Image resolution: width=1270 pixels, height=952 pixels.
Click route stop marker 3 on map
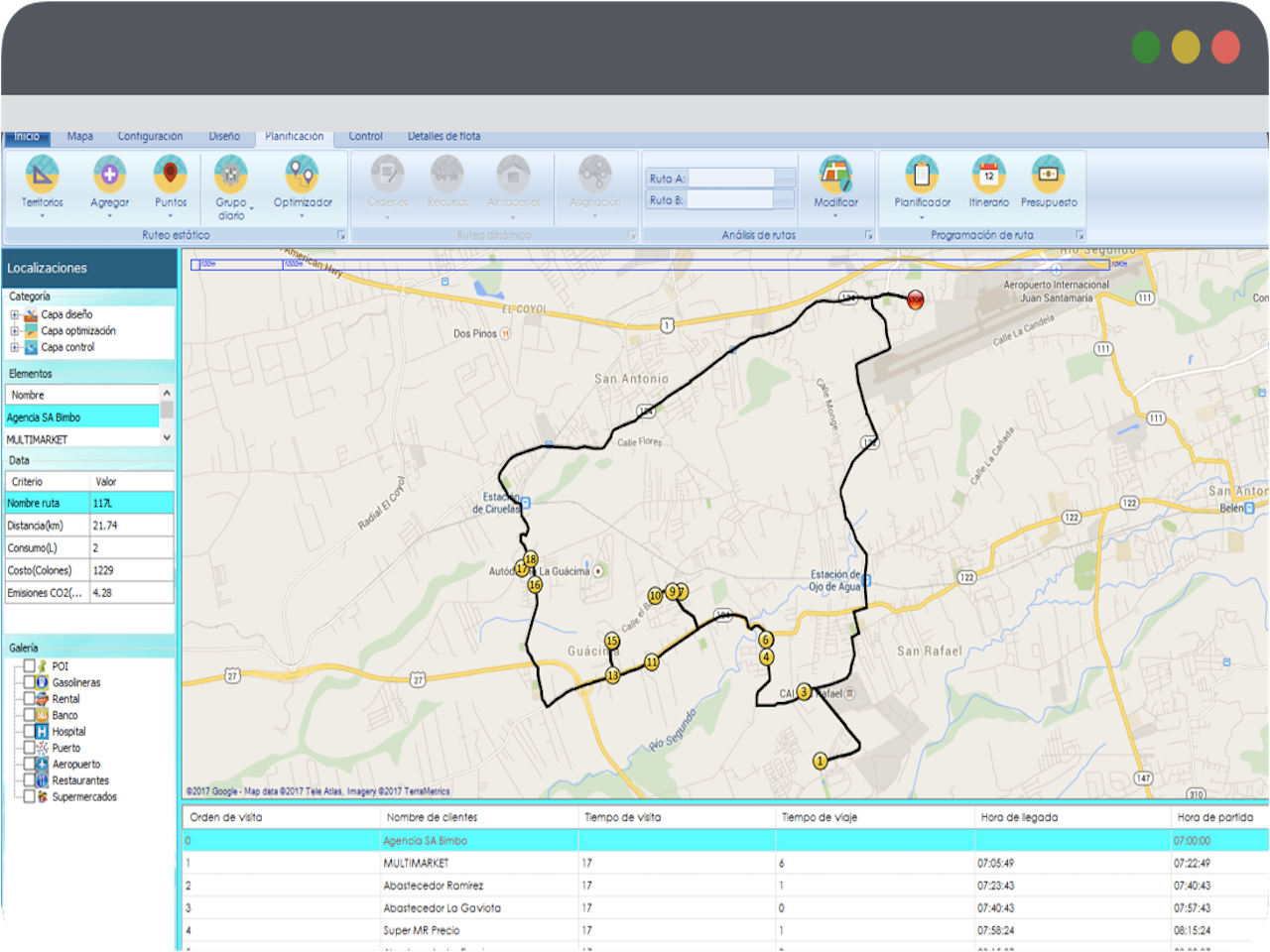(804, 692)
